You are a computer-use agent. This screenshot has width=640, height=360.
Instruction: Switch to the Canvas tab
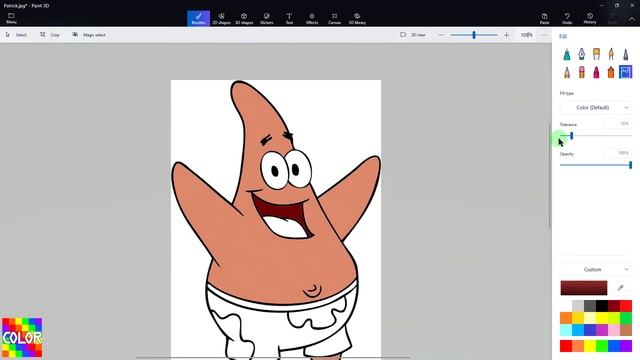(x=334, y=18)
